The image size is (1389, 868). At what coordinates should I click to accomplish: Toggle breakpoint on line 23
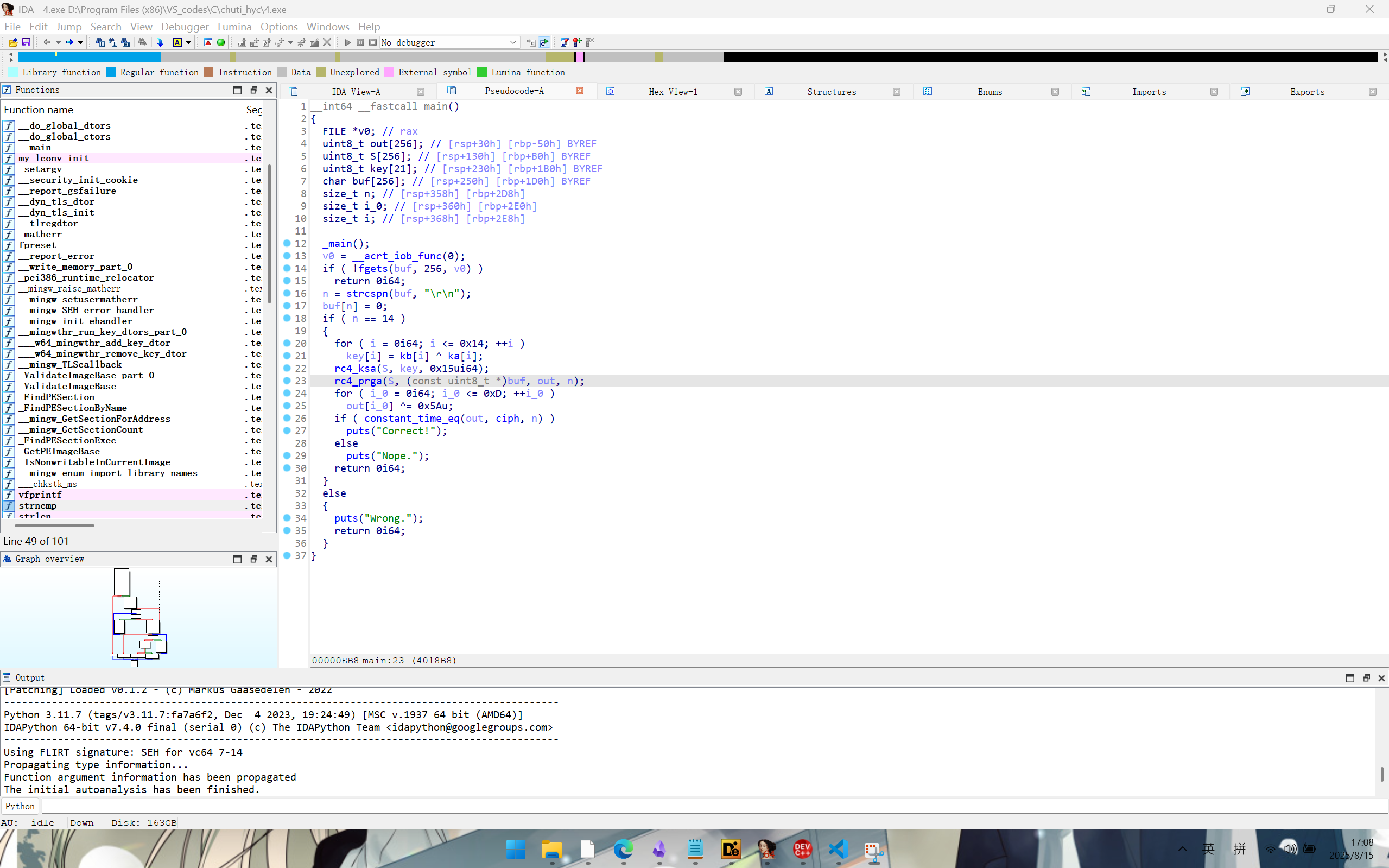click(287, 381)
